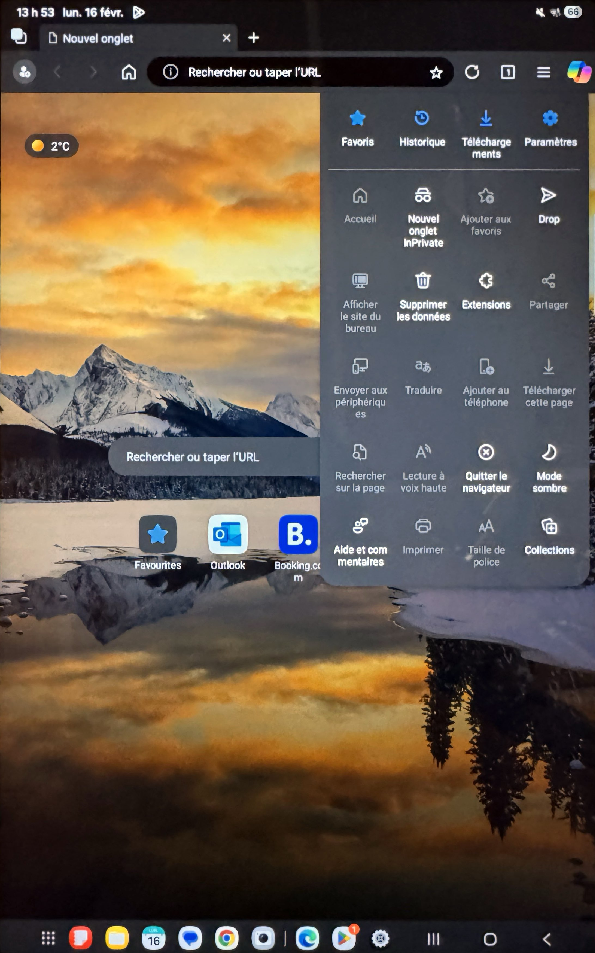Launch the yellow files app in the taskbar
Image resolution: width=595 pixels, height=953 pixels.
(117, 938)
